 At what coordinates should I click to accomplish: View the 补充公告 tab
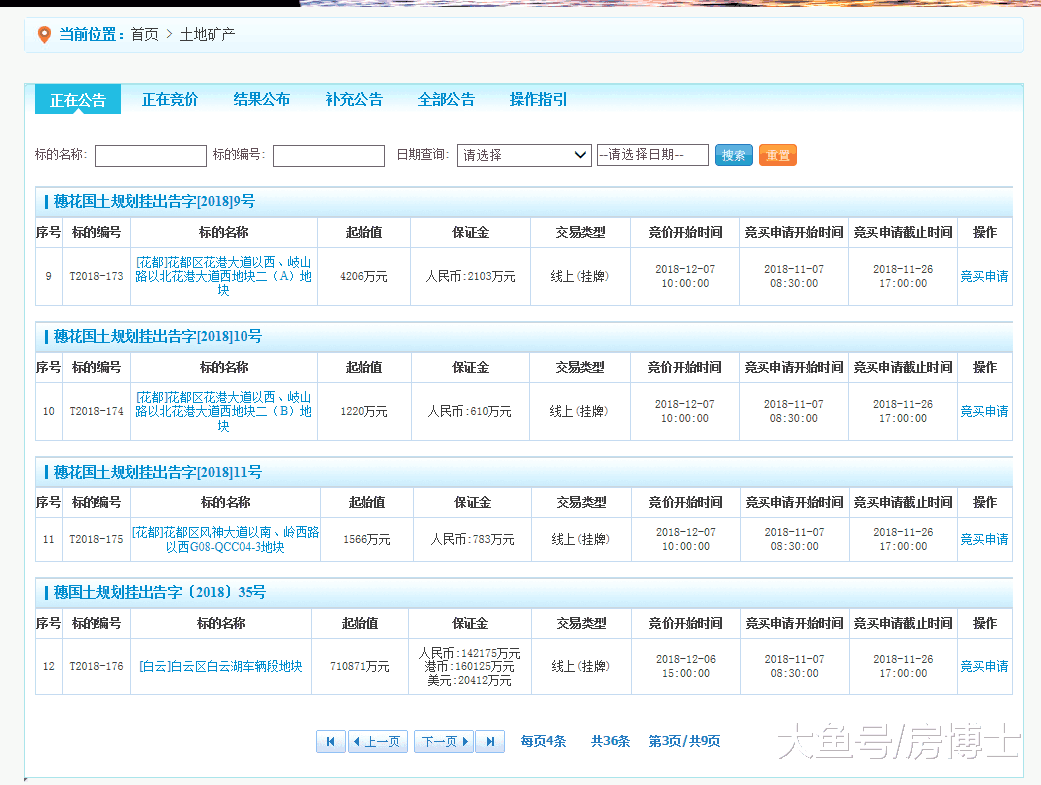coord(354,99)
